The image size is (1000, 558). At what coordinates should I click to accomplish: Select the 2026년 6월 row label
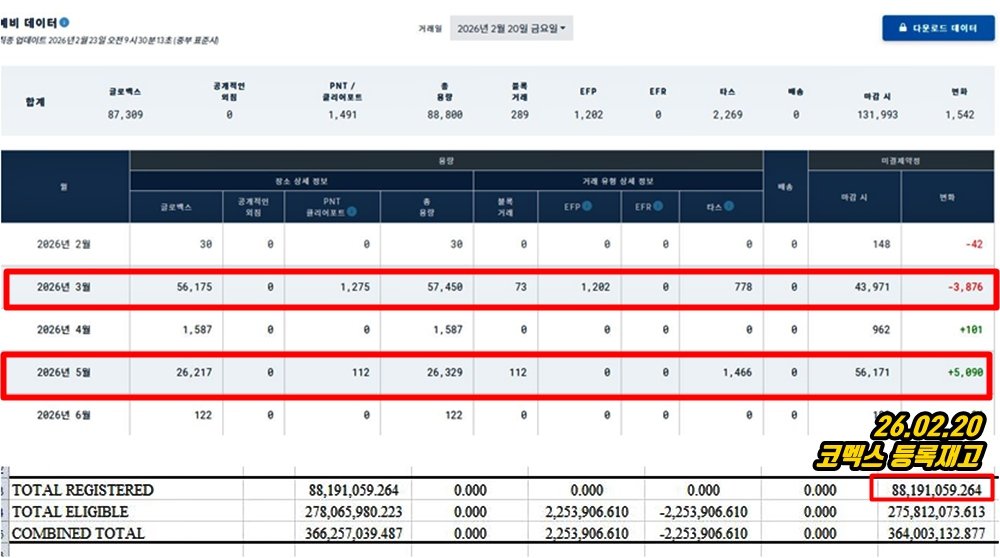(x=66, y=414)
